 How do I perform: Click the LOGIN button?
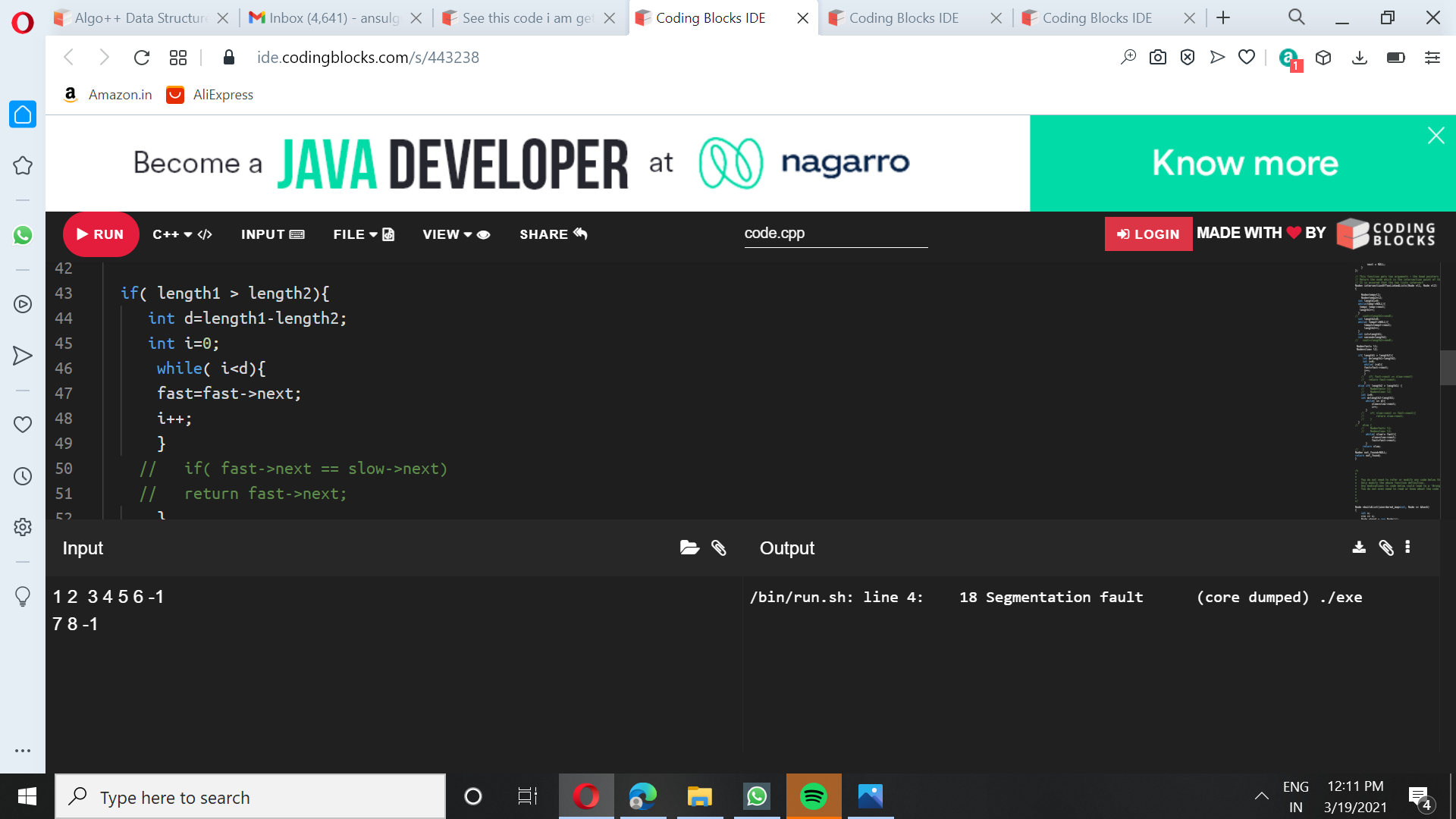point(1148,234)
